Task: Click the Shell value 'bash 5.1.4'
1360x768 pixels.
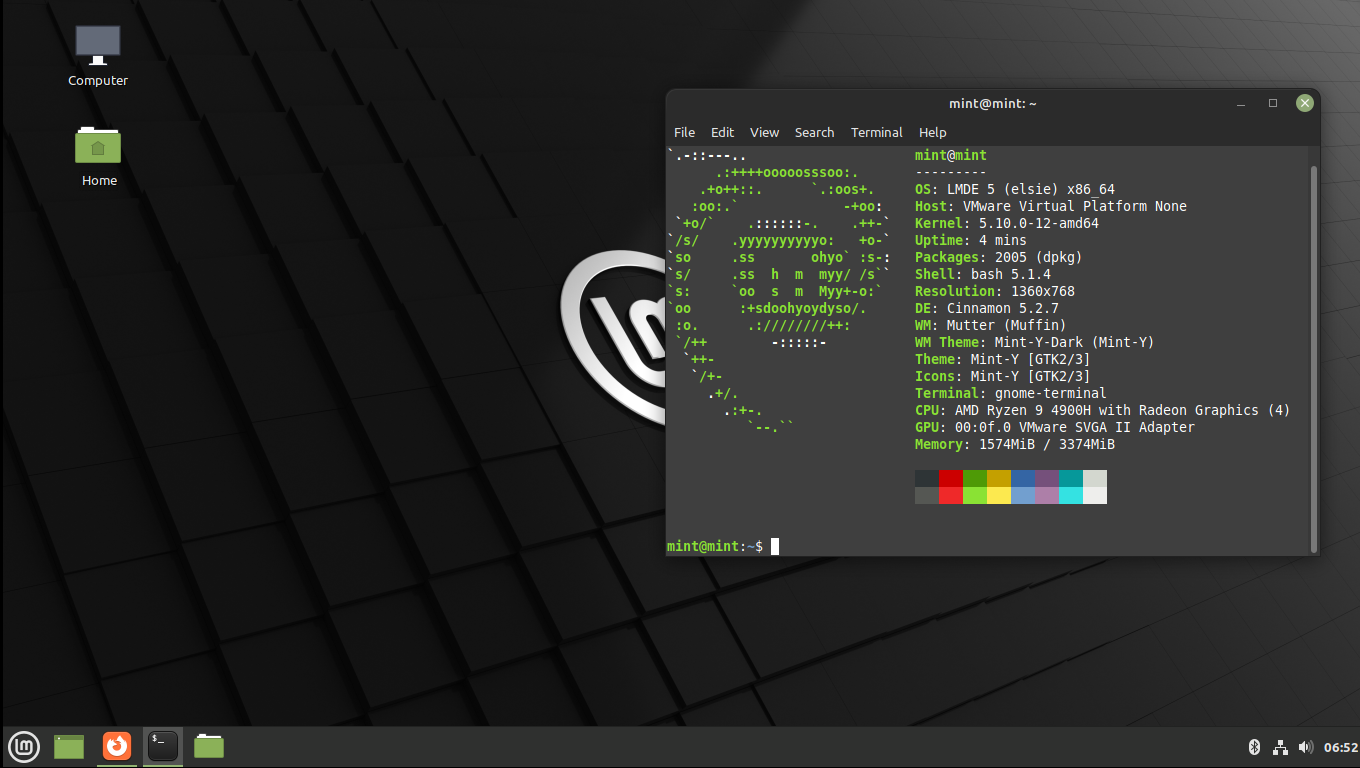Action: tap(1011, 274)
